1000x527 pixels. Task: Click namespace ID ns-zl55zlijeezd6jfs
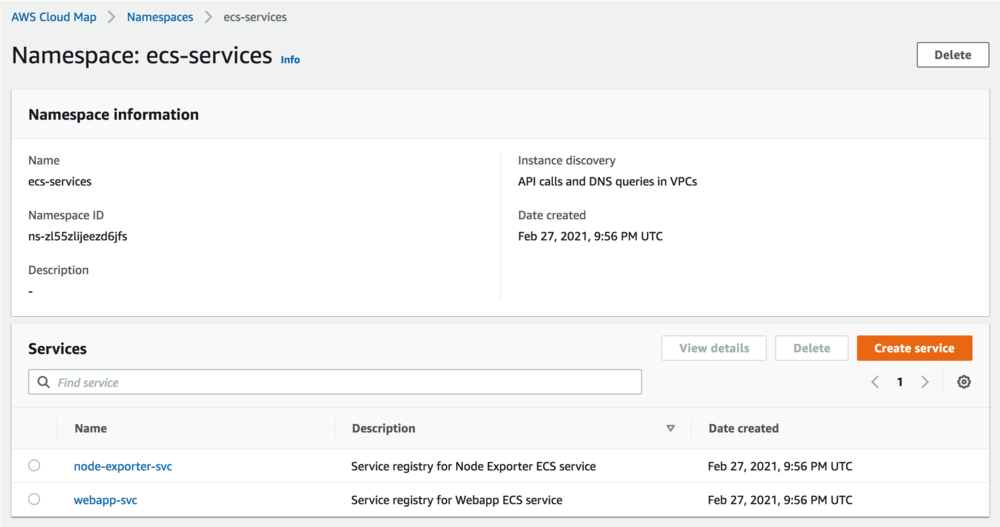(78, 236)
